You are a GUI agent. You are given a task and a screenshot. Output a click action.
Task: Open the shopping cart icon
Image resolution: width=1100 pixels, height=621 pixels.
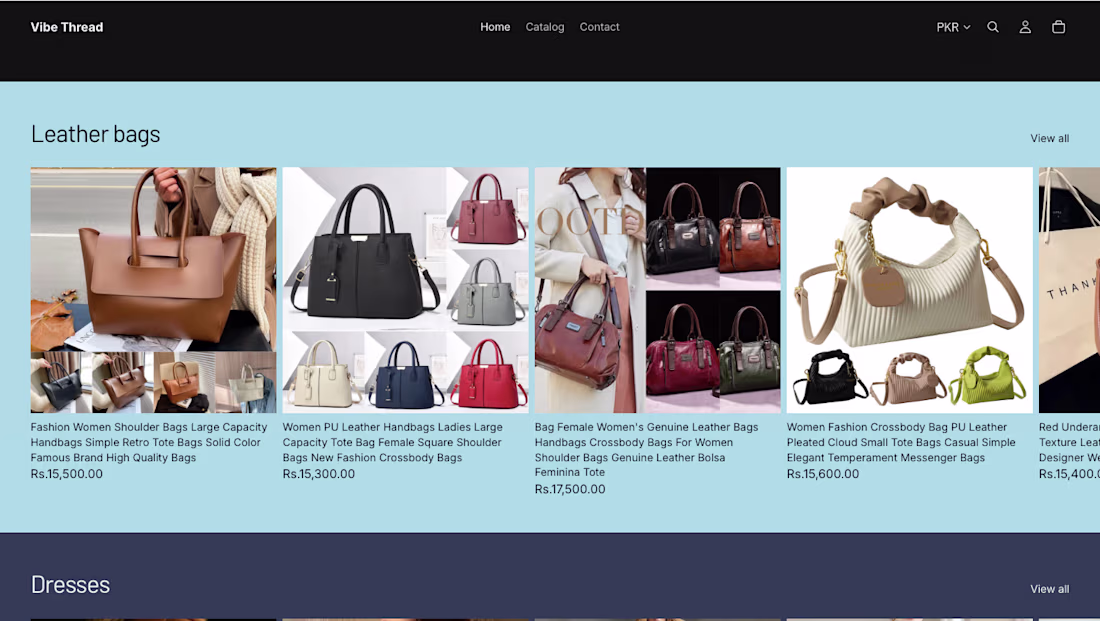1059,27
